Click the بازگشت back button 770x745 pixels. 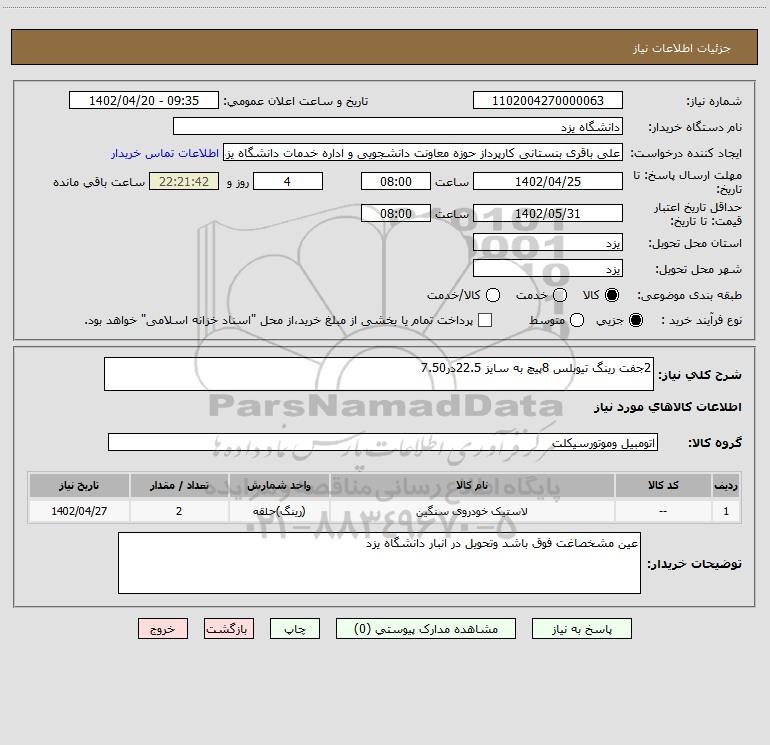229,629
